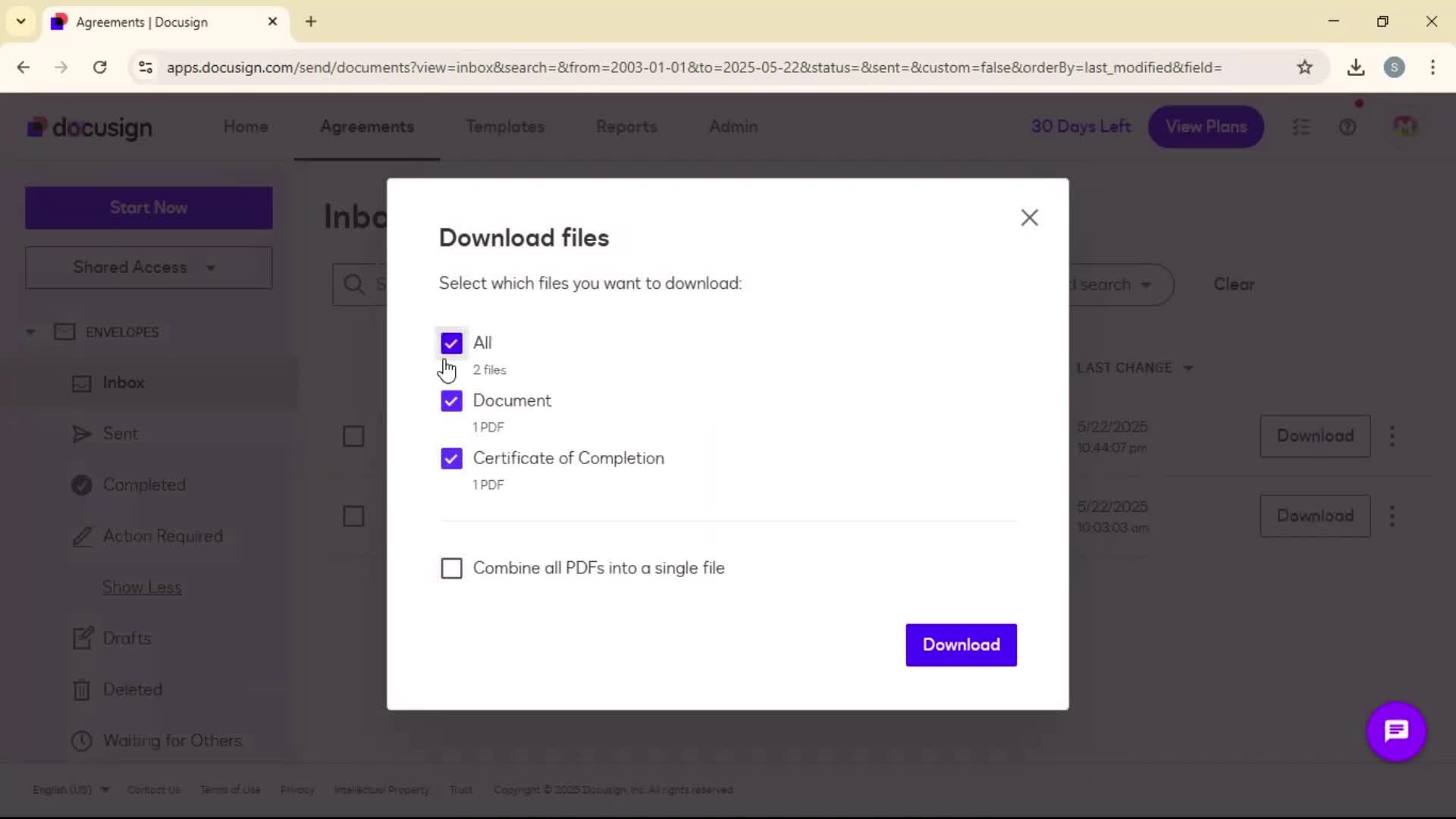The width and height of the screenshot is (1456, 819).
Task: Expand the Shared Access dropdown
Action: coord(149,268)
